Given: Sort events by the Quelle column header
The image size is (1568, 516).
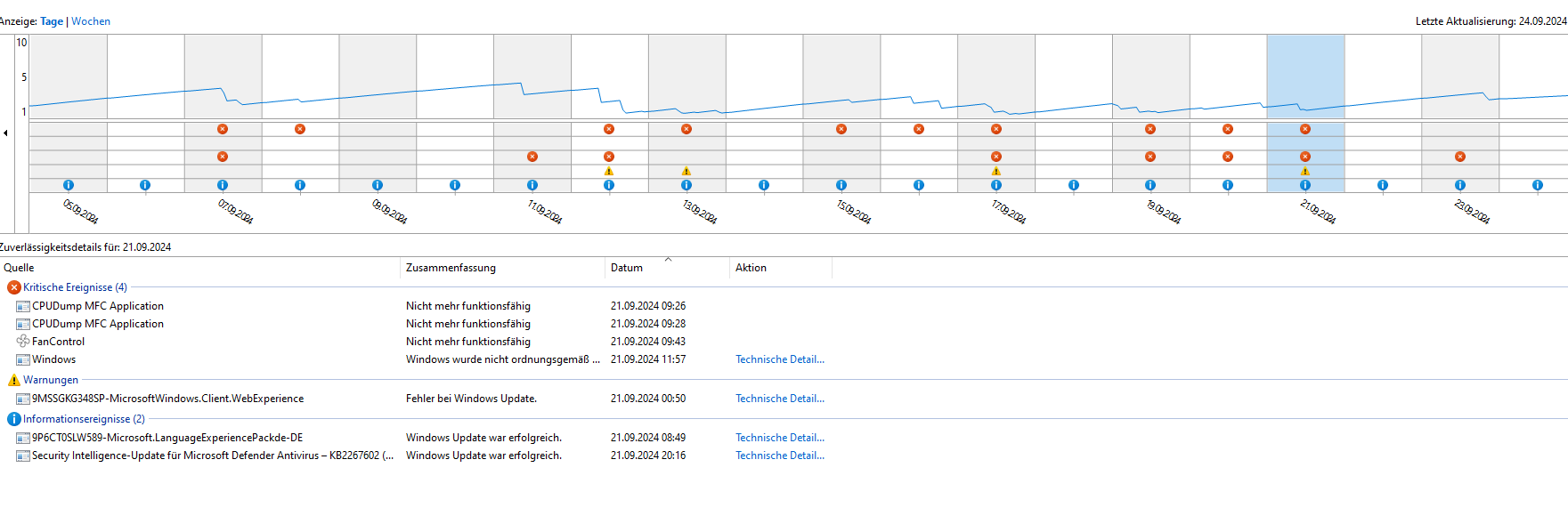Looking at the screenshot, I should [x=19, y=268].
